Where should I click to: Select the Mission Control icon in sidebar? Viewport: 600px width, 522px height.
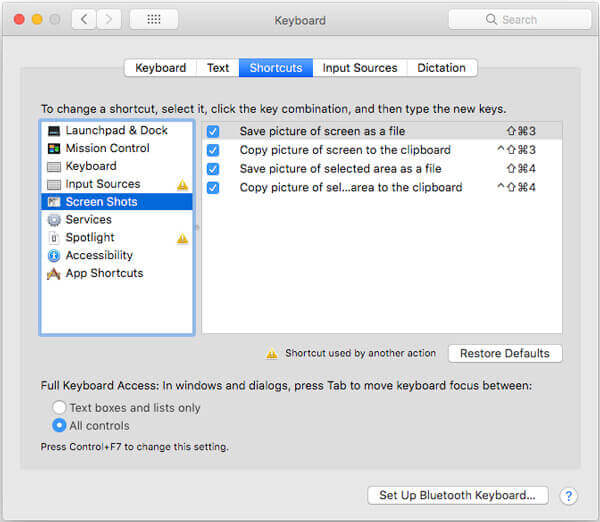[54, 149]
